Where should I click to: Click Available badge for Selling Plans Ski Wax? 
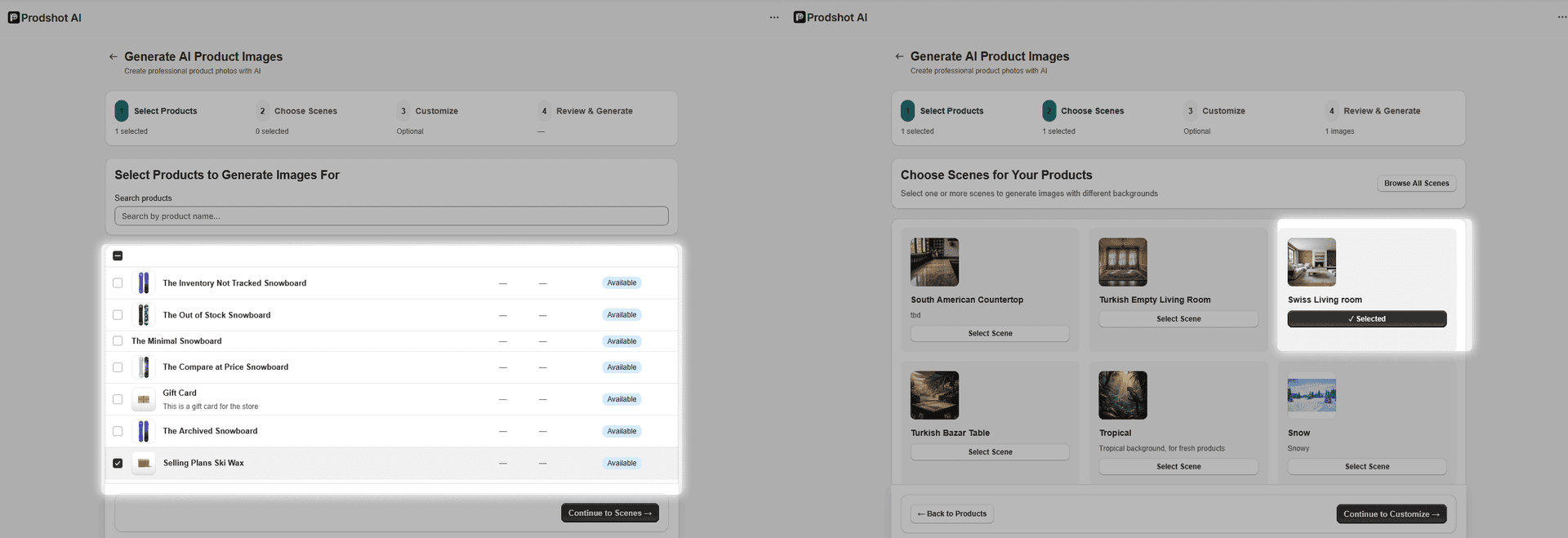pos(621,463)
